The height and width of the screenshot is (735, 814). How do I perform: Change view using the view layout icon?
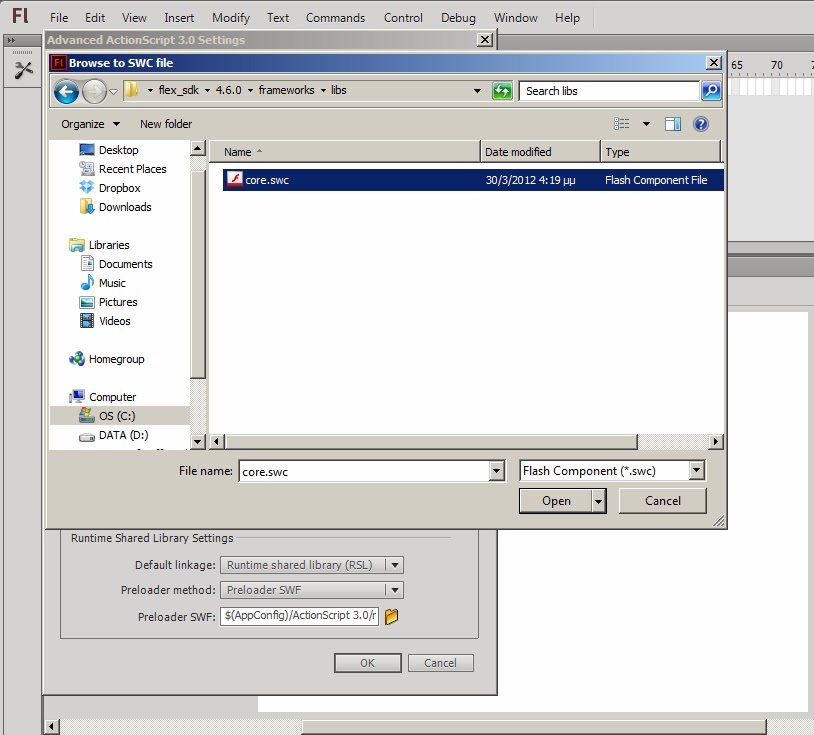click(621, 124)
